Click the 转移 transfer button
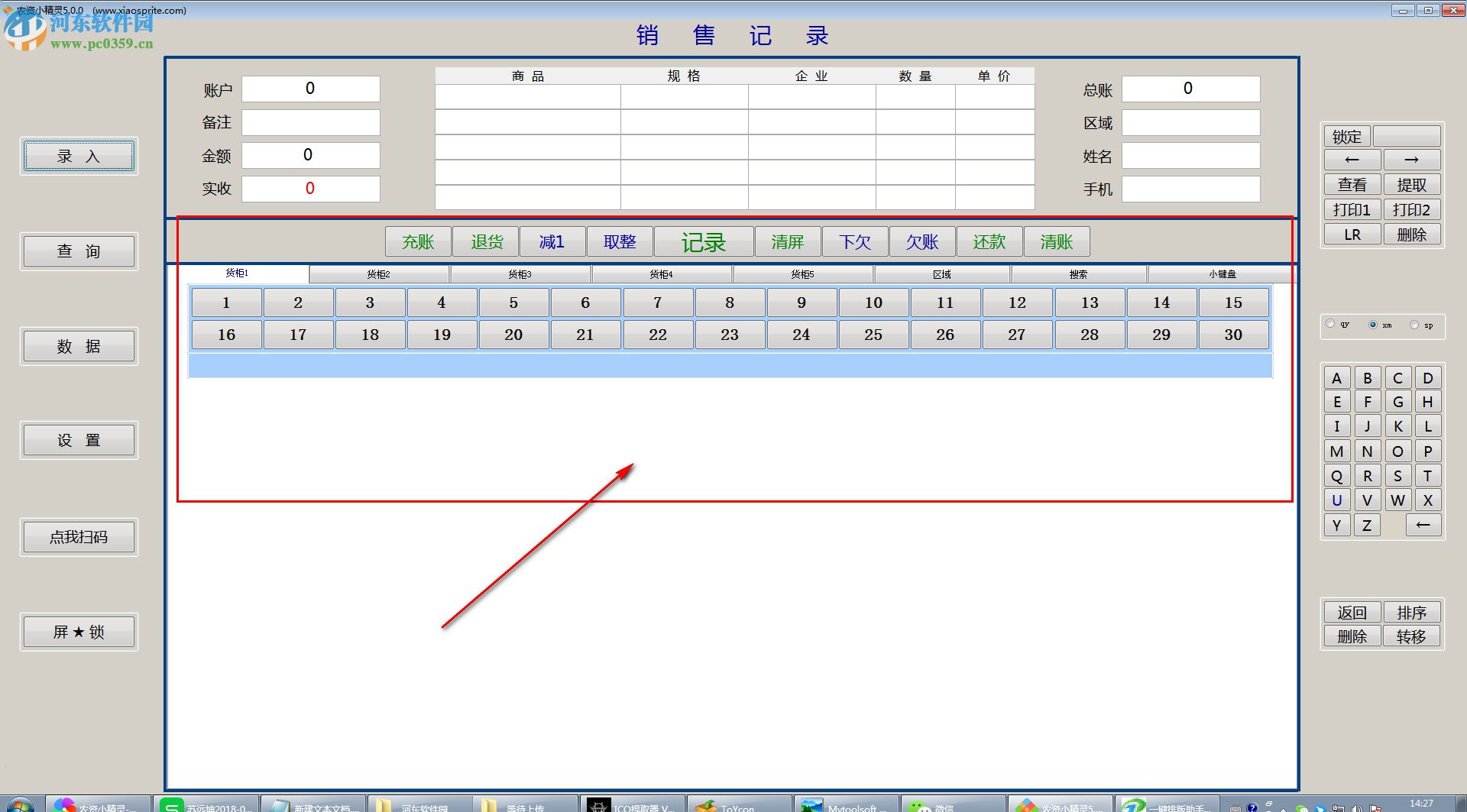Image resolution: width=1467 pixels, height=812 pixels. click(1412, 636)
